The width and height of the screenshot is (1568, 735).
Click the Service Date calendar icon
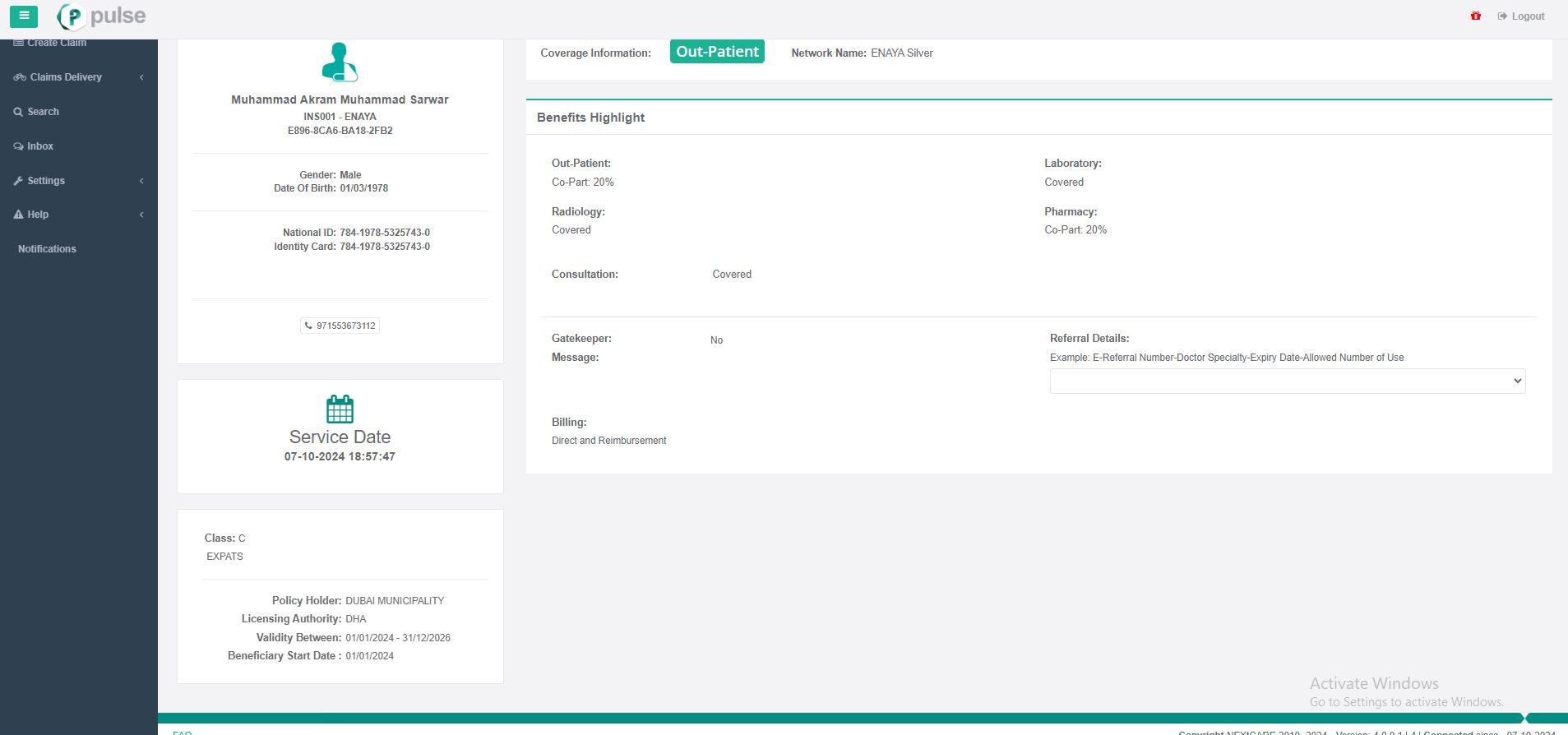tap(340, 409)
